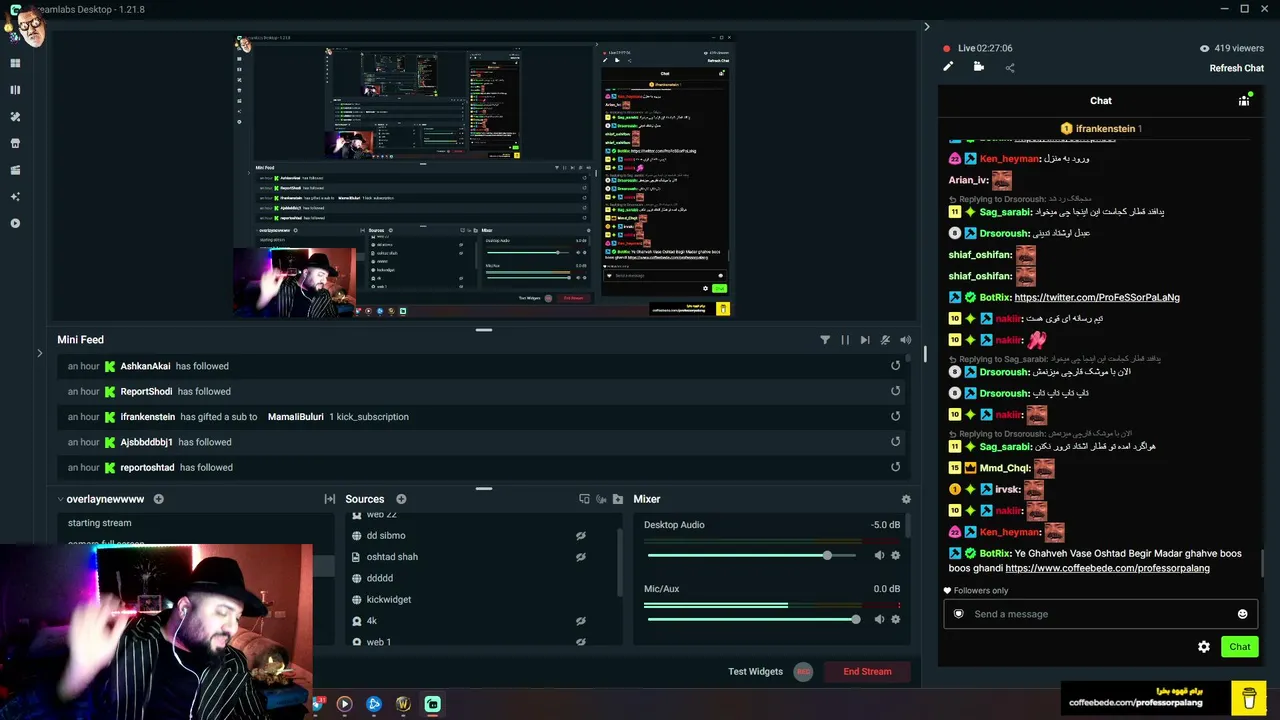This screenshot has width=1280, height=720.
Task: Open the Streamlabs taskbar icon
Action: [433, 704]
